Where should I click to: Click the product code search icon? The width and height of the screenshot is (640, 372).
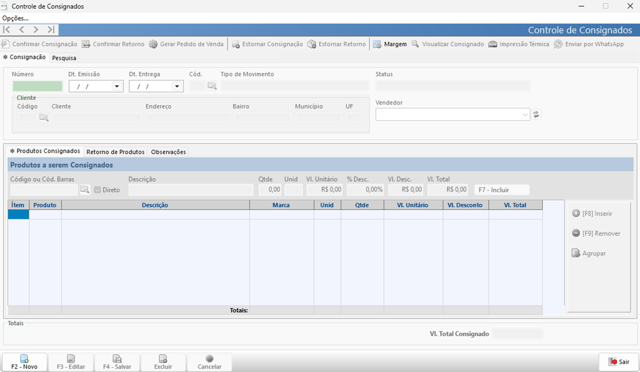pos(84,190)
